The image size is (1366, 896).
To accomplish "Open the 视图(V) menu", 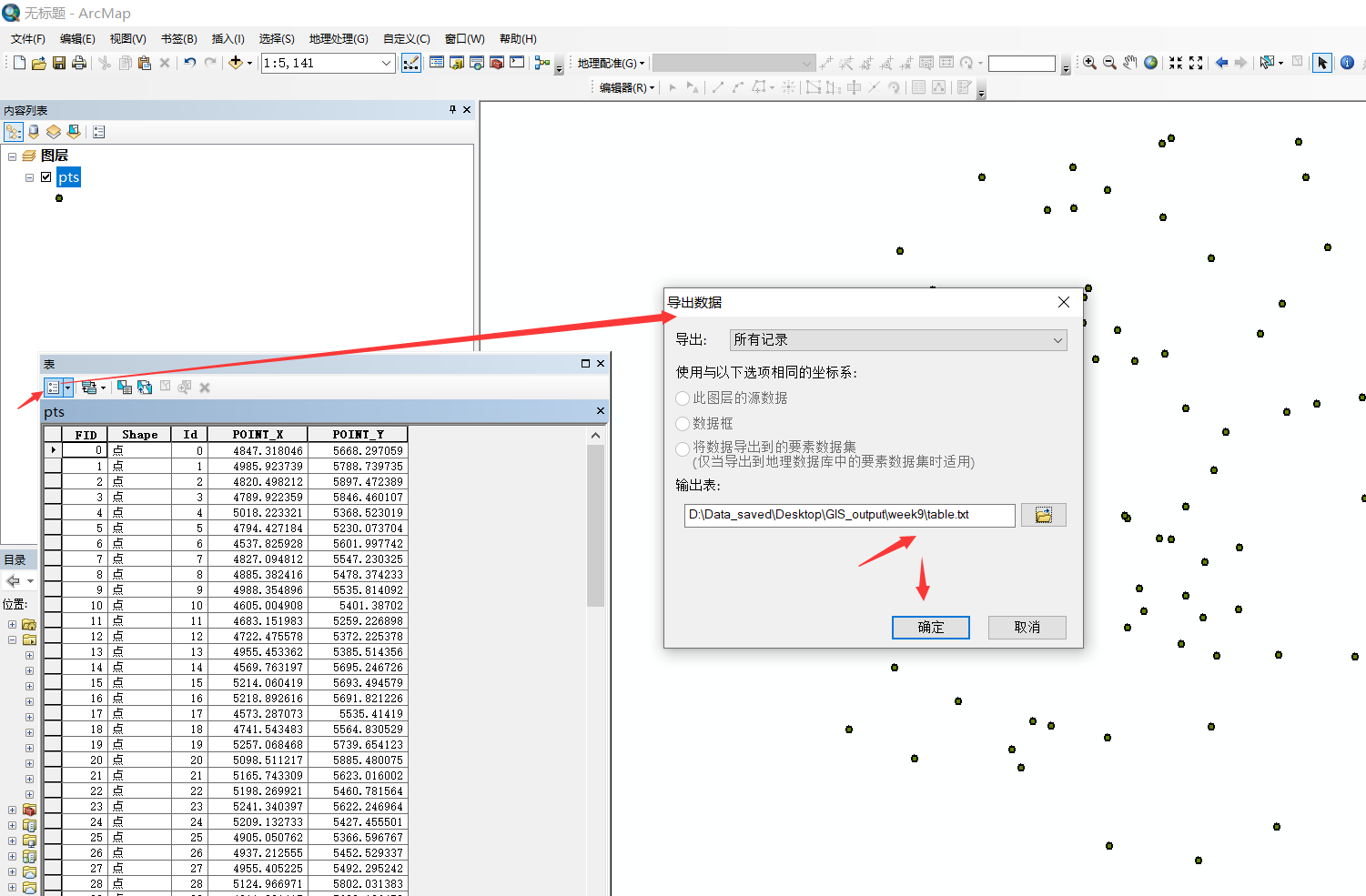I will [127, 39].
